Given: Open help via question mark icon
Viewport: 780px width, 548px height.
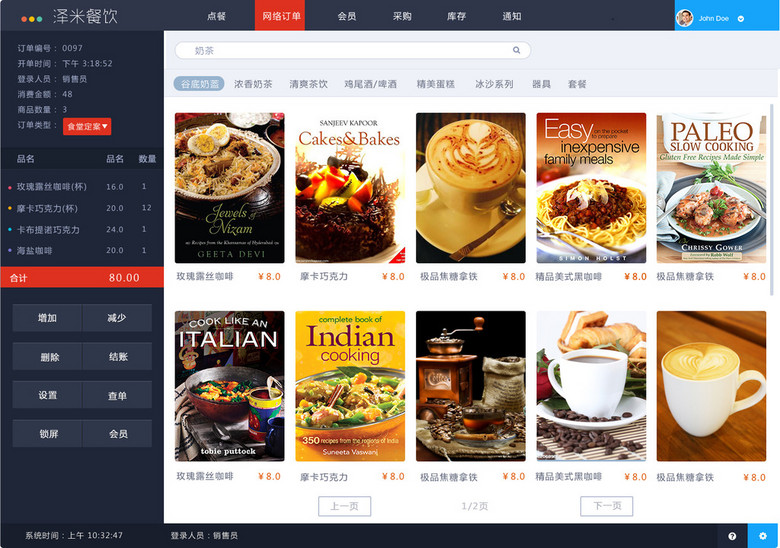Looking at the screenshot, I should (732, 536).
